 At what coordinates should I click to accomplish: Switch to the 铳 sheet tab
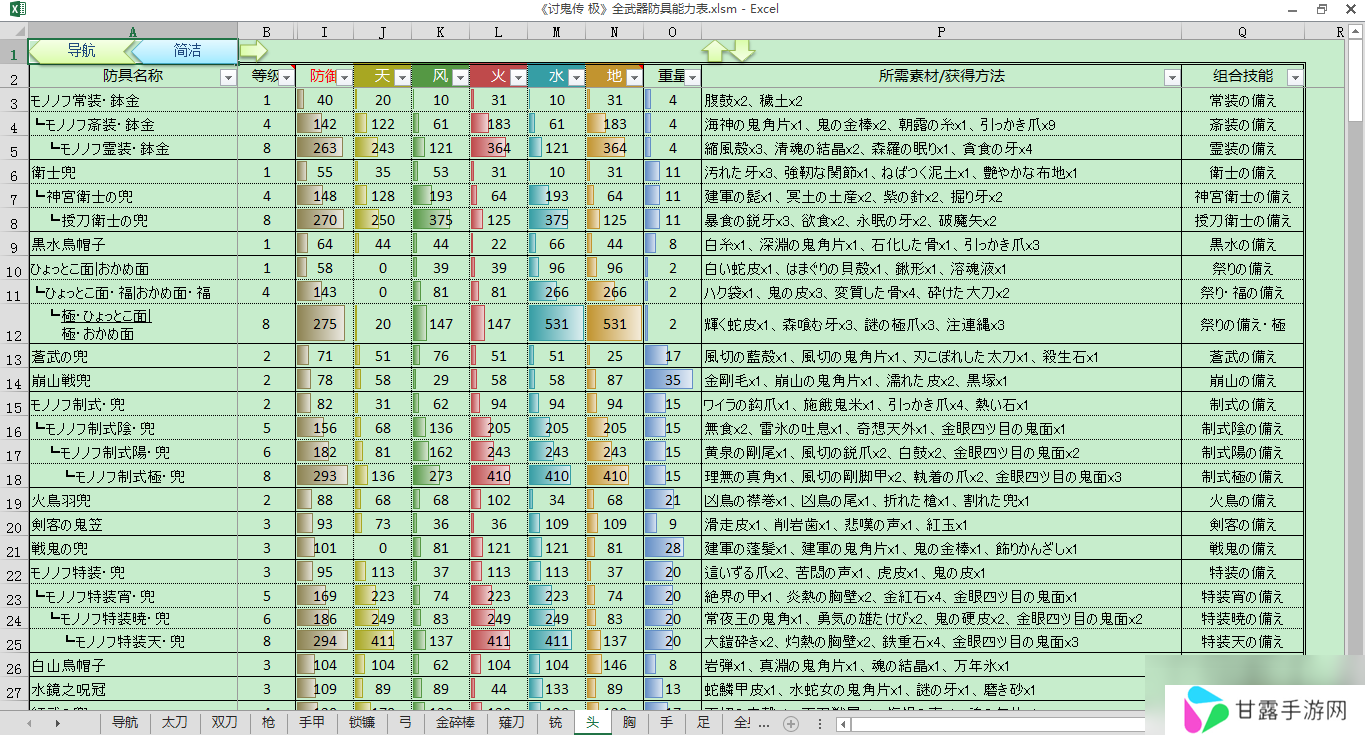555,722
